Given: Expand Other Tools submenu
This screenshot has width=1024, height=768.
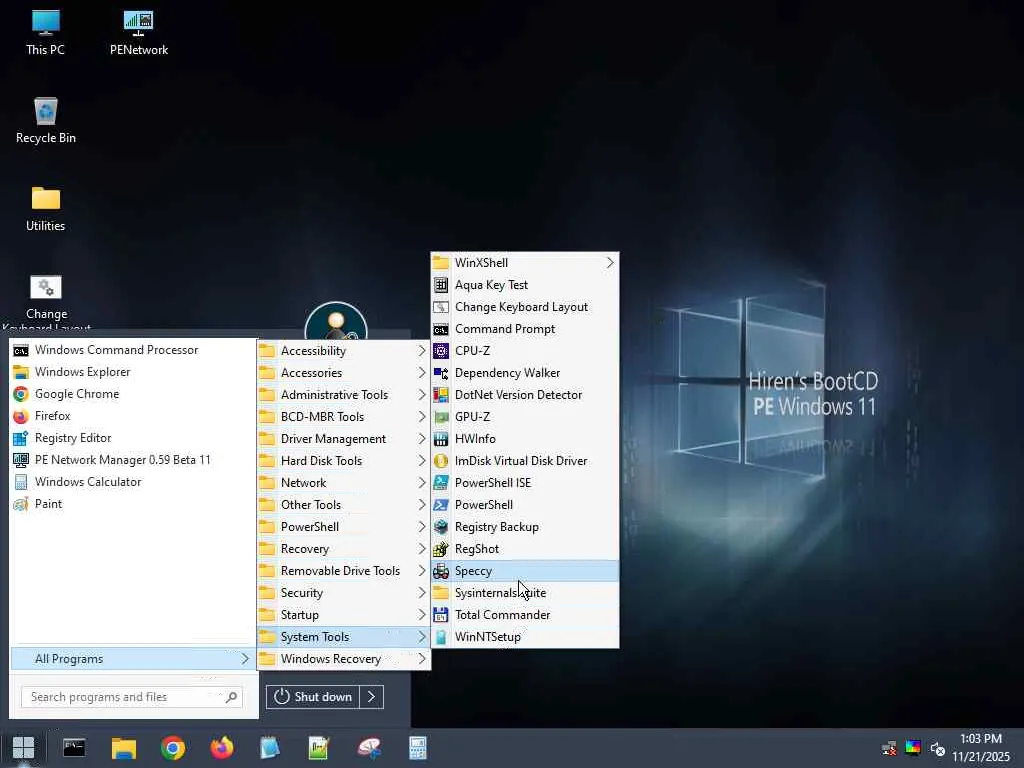Looking at the screenshot, I should click(x=344, y=505).
